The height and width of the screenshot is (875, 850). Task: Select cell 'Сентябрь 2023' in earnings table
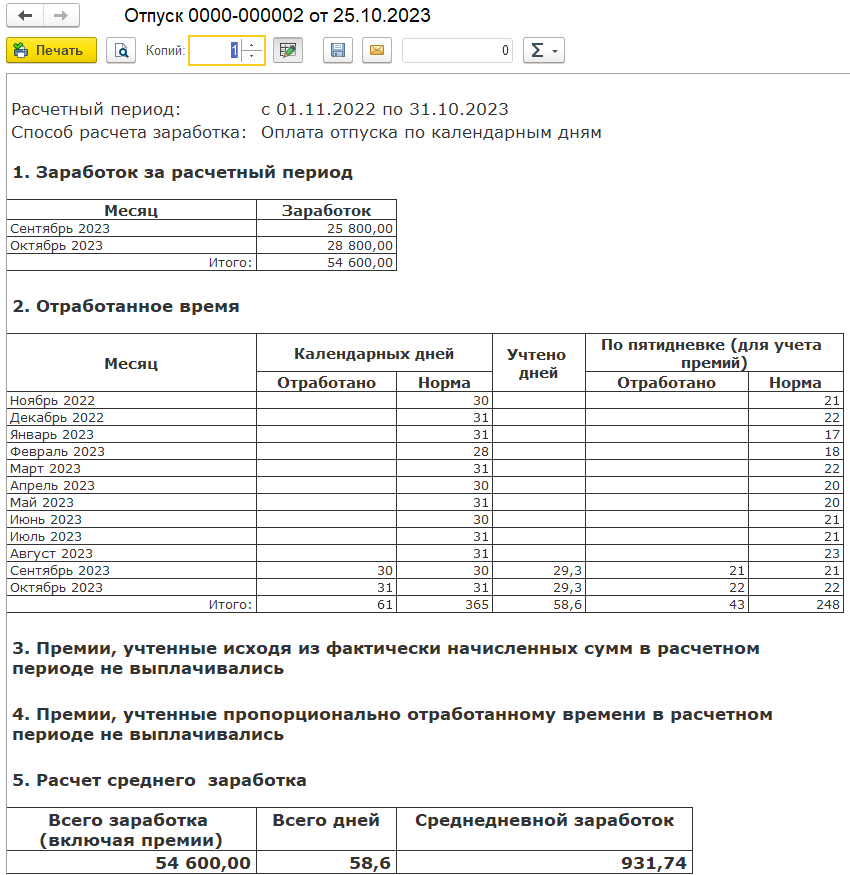point(132,228)
